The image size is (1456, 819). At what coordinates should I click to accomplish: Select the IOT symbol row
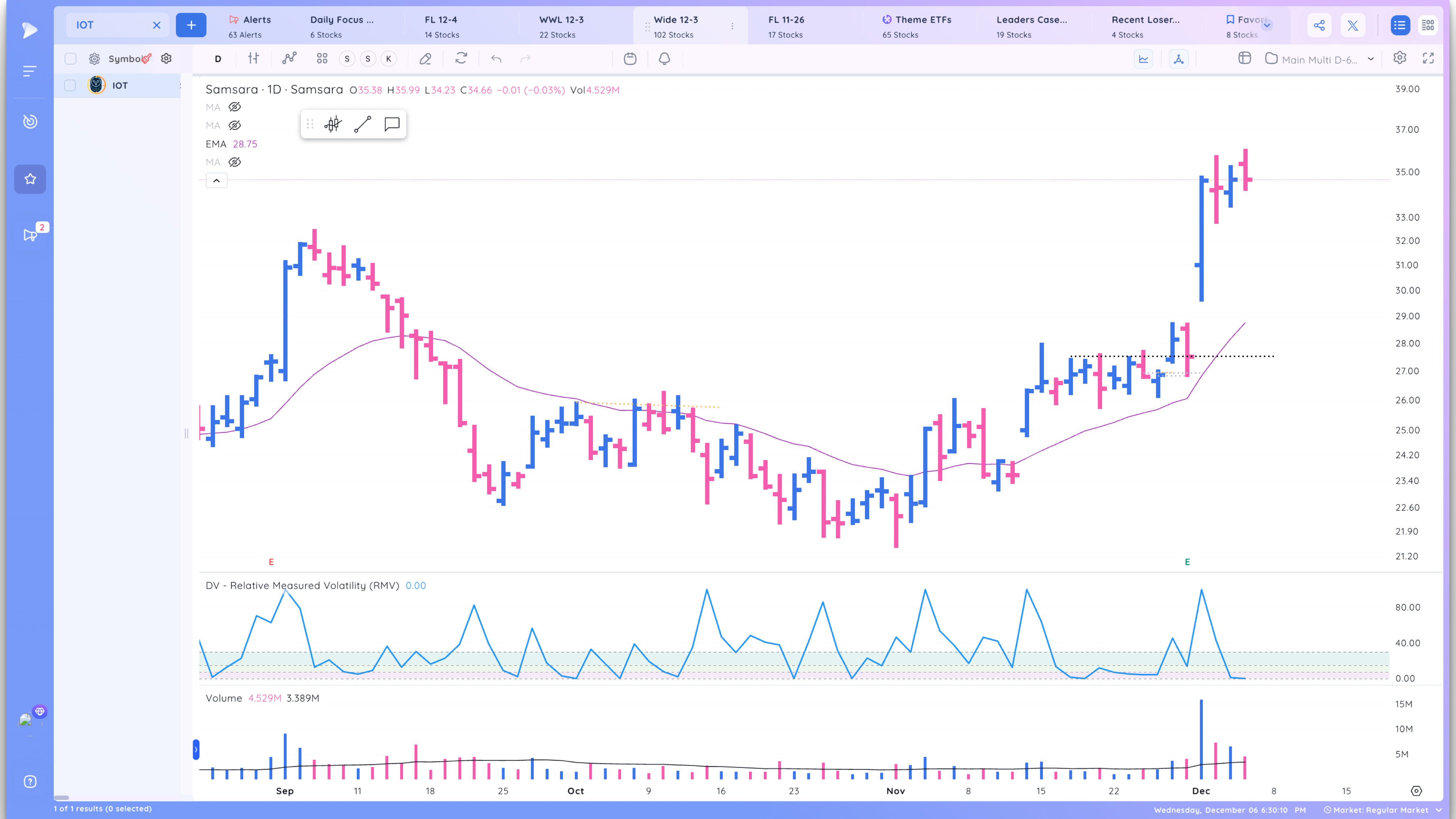coord(118,85)
